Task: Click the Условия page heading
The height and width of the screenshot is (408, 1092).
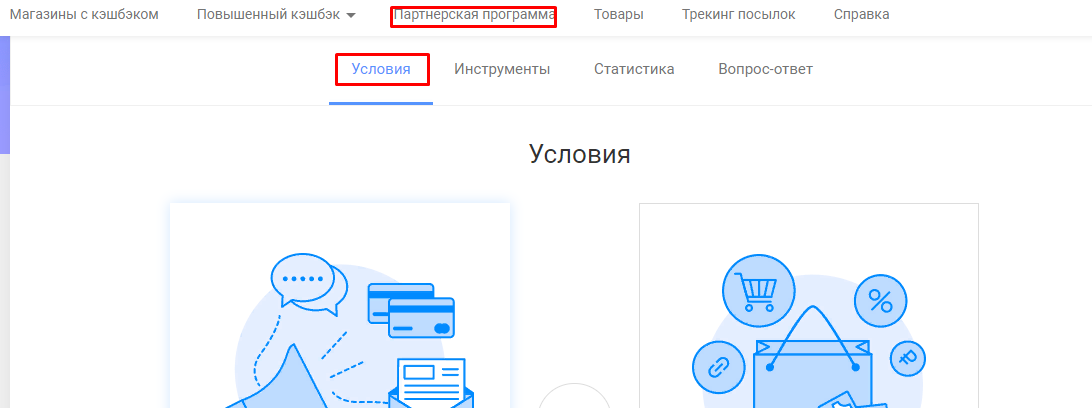Action: point(580,154)
